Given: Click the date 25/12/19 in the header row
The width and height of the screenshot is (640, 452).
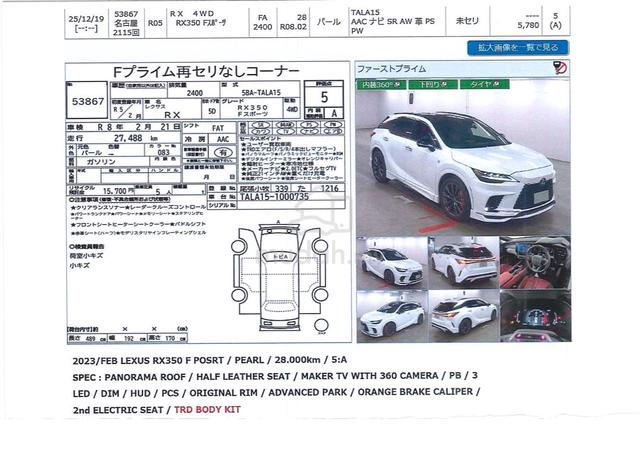Looking at the screenshot, I should tap(86, 19).
